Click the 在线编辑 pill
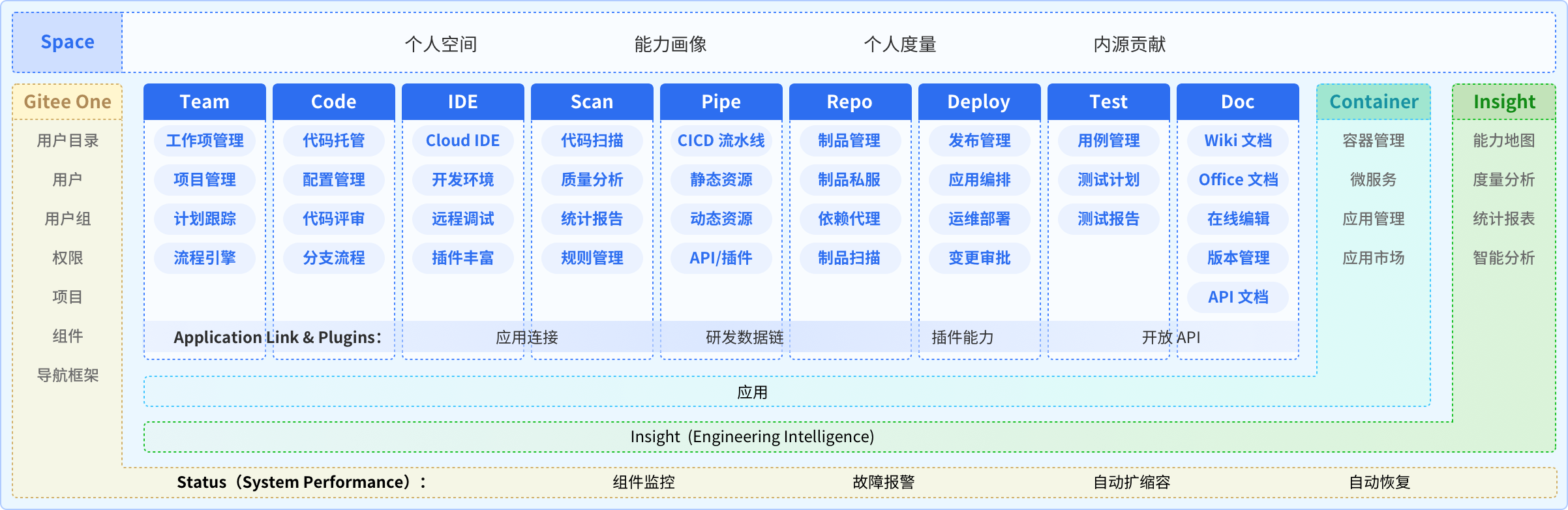Screen dimensions: 1568x510 pos(1238,219)
